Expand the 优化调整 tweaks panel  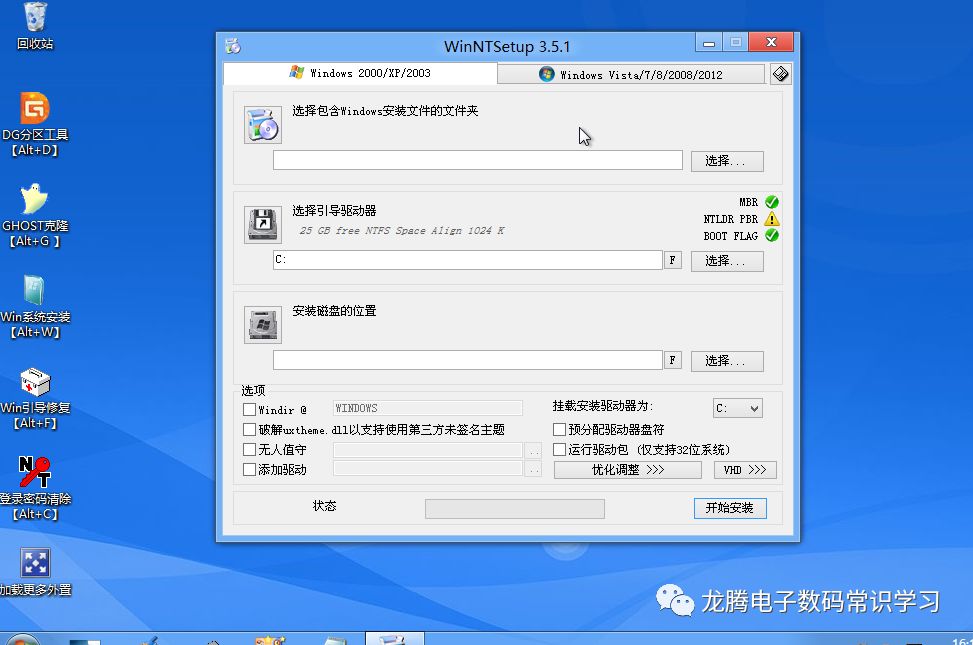[x=627, y=470]
